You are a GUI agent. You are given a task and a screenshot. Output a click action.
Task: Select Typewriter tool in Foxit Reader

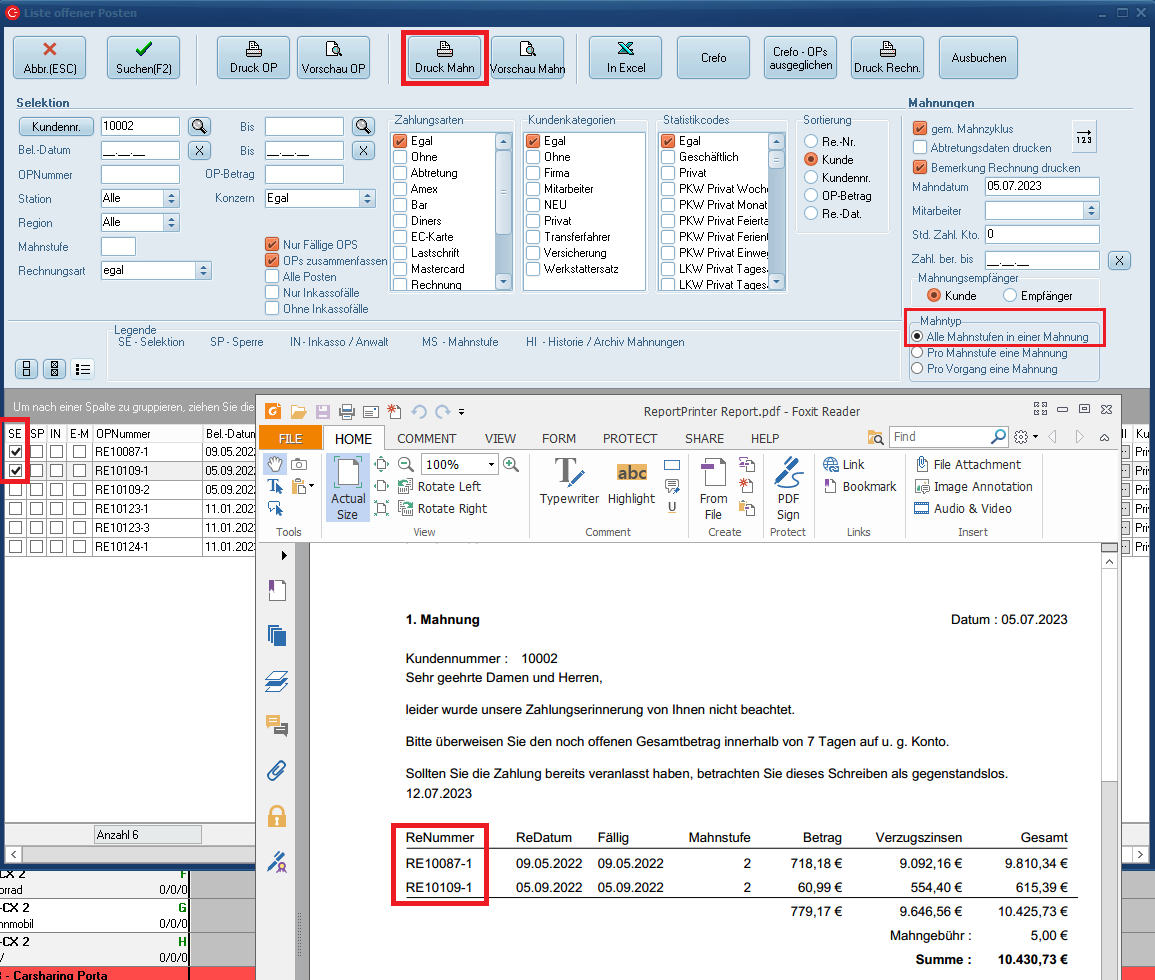[569, 481]
